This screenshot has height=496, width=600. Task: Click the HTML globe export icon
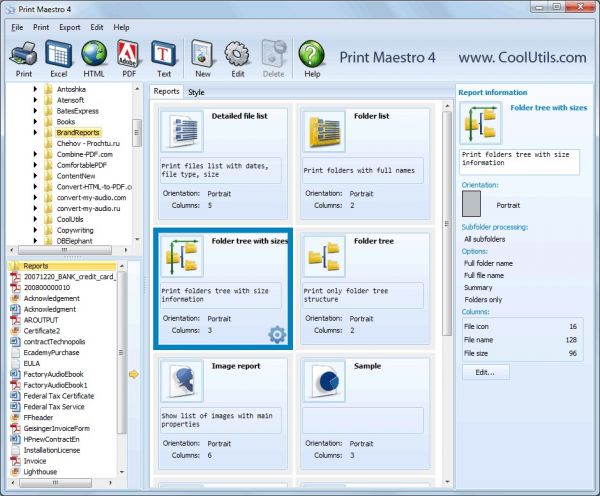pyautogui.click(x=94, y=58)
